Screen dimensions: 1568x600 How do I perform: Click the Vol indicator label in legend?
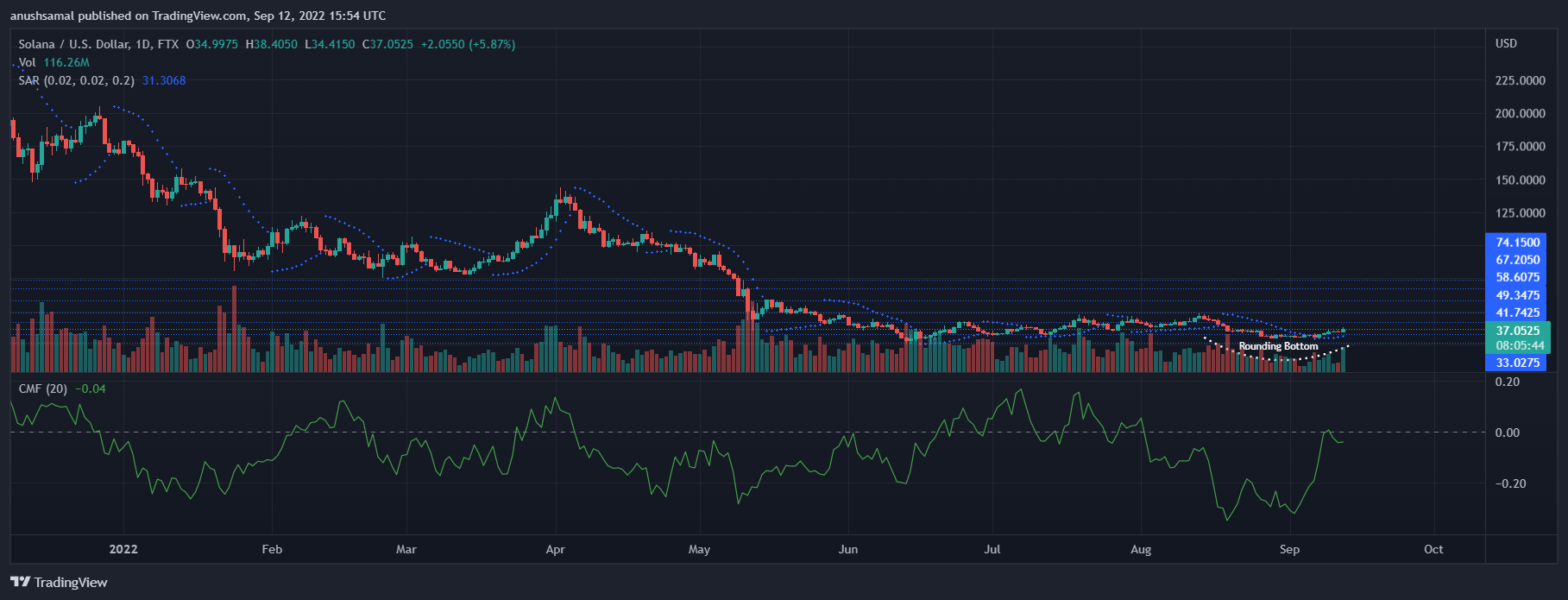click(x=28, y=62)
